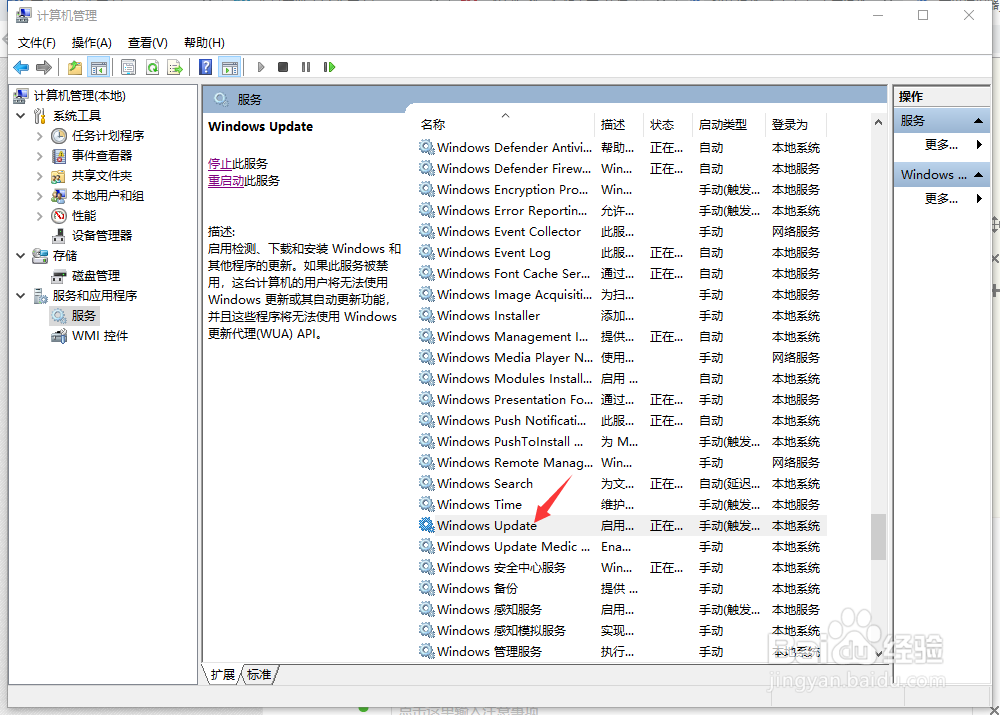
Task: Open the 文件(F) menu
Action: pos(36,43)
